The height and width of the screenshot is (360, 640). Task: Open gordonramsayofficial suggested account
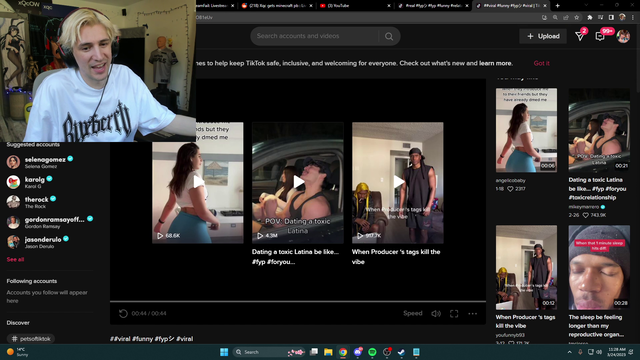pyautogui.click(x=49, y=222)
